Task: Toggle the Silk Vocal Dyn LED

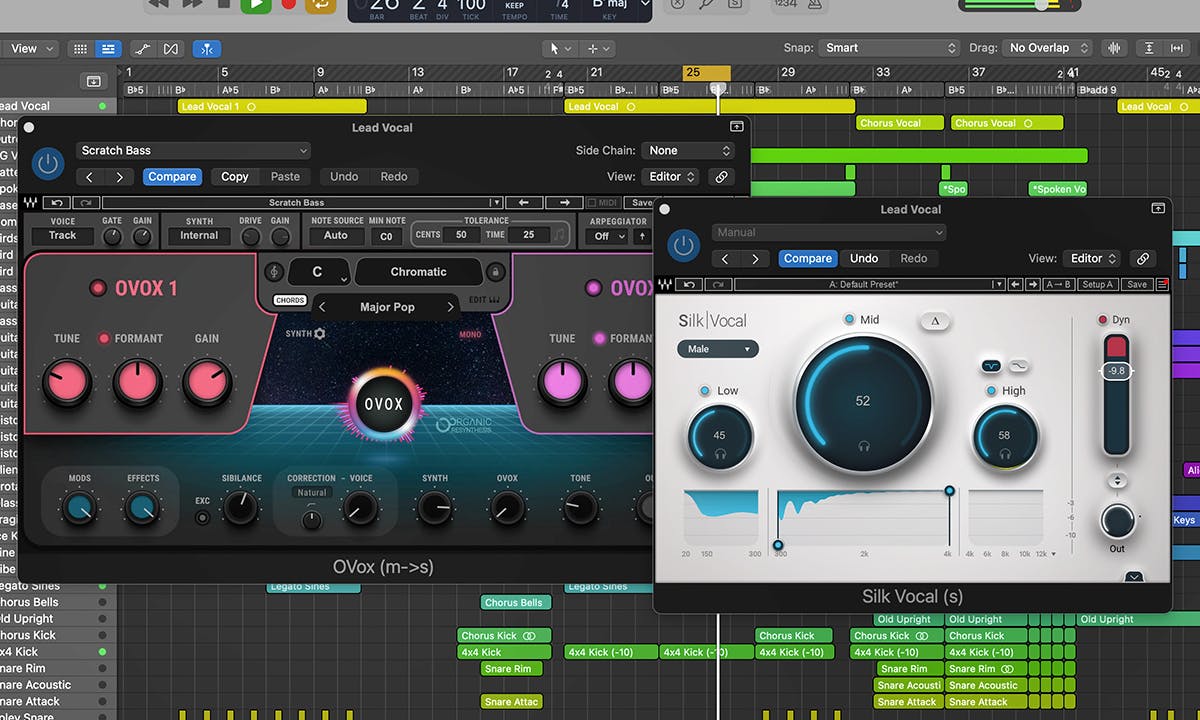Action: (x=1103, y=319)
